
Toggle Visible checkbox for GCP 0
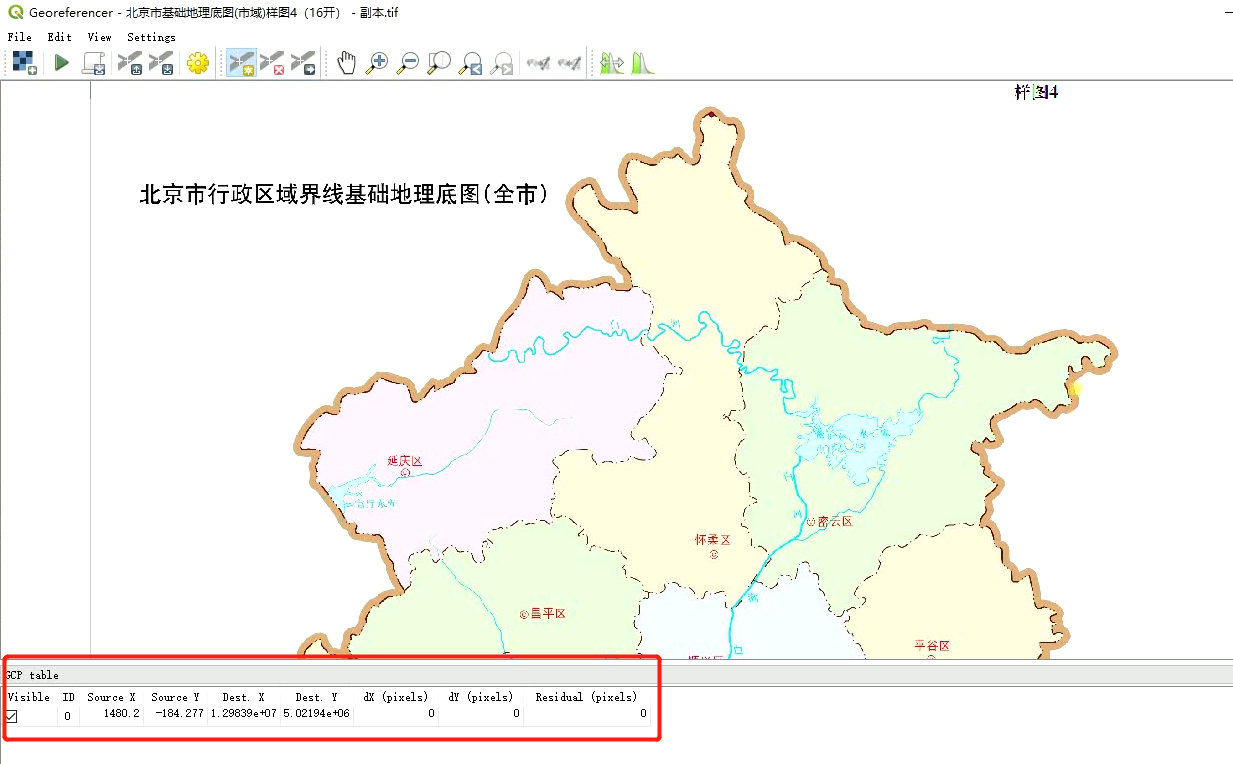click(11, 716)
